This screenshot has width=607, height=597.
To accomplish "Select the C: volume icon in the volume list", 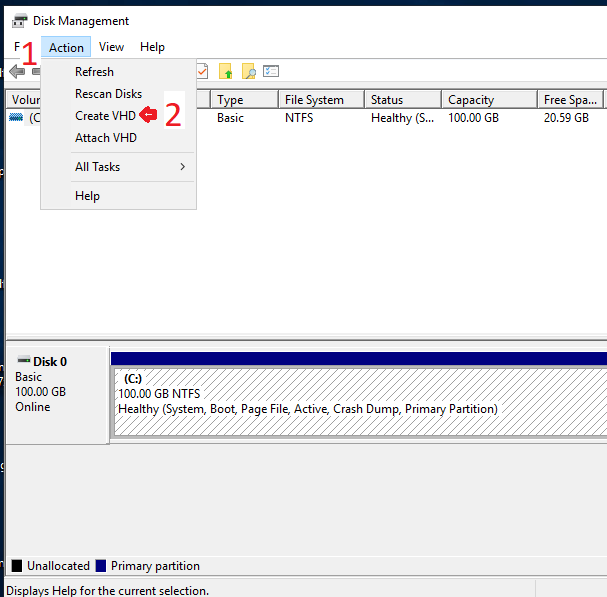I will 16,117.
